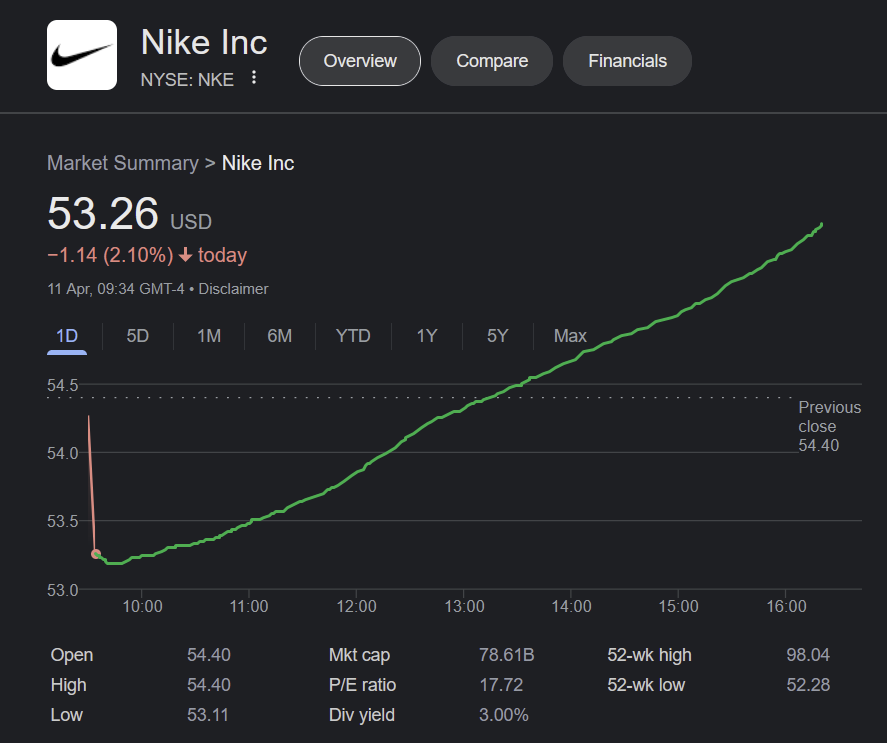Click the Nike Inc title heading

coord(204,43)
